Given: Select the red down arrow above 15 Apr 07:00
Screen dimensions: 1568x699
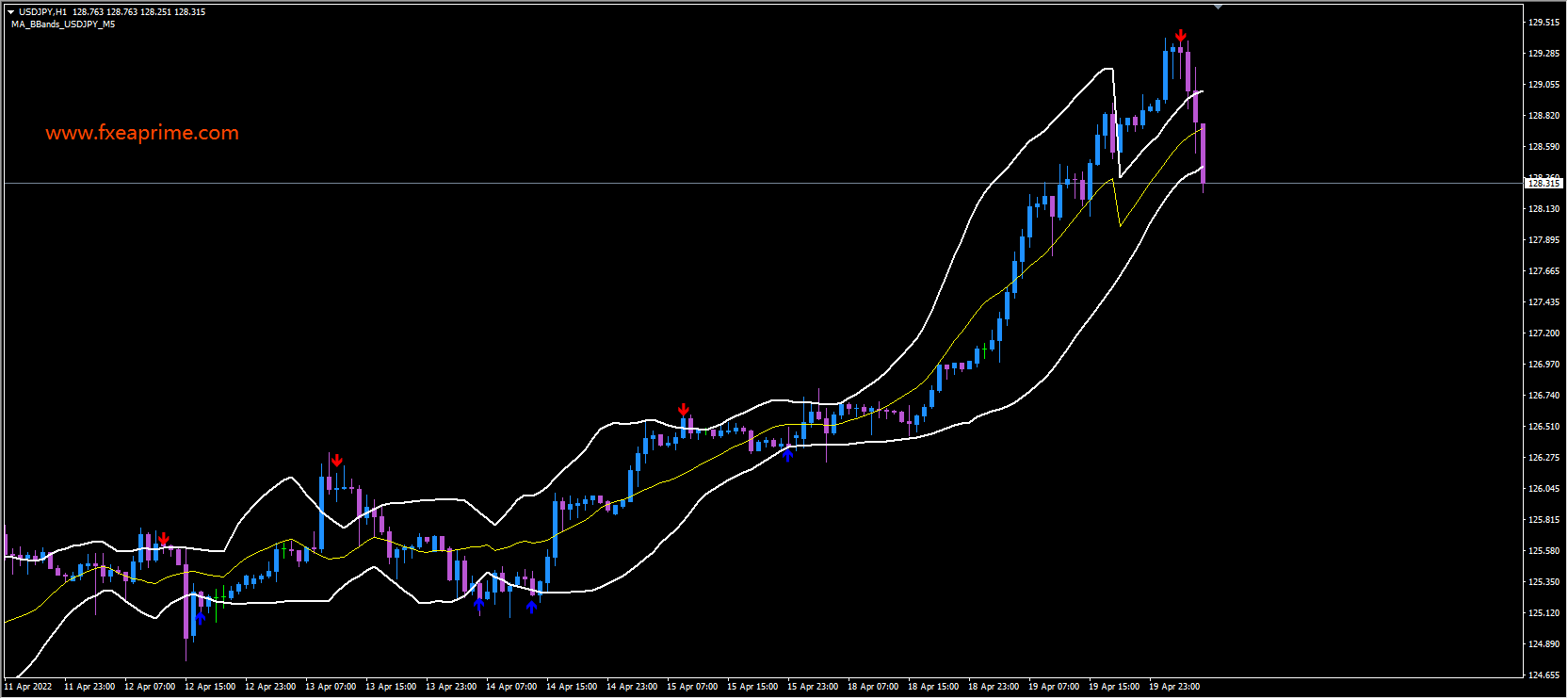Looking at the screenshot, I should [684, 409].
